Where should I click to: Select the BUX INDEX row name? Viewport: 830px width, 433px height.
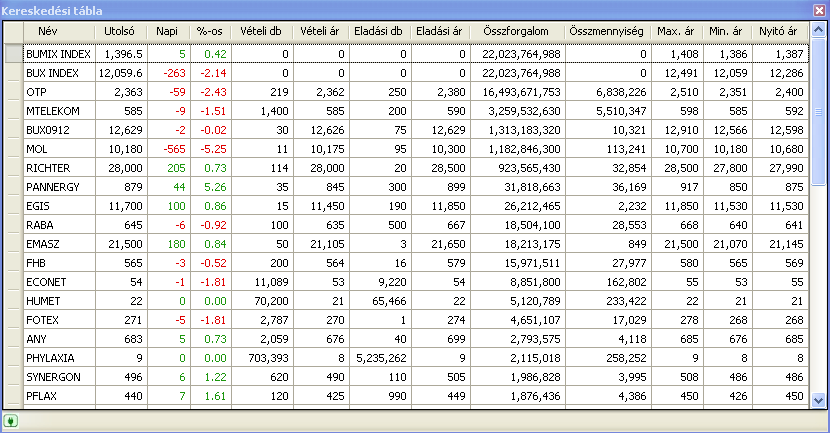(52, 73)
